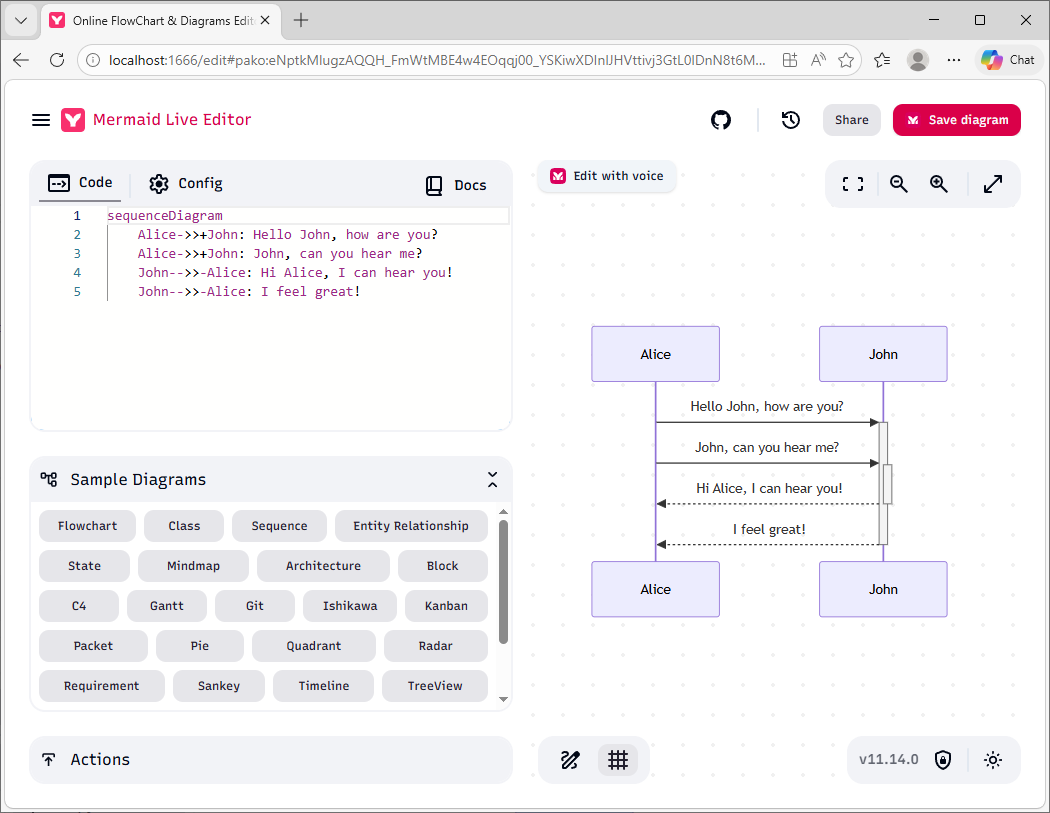Open the GitHub repository icon
The height and width of the screenshot is (813, 1050).
coord(721,120)
